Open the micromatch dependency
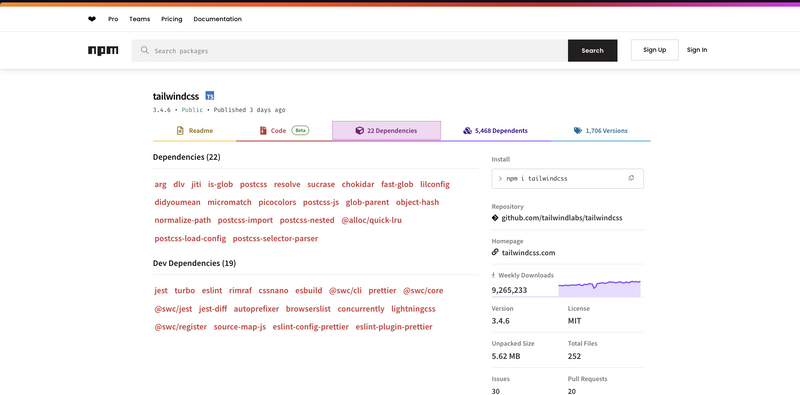Image resolution: width=800 pixels, height=395 pixels. (x=230, y=202)
